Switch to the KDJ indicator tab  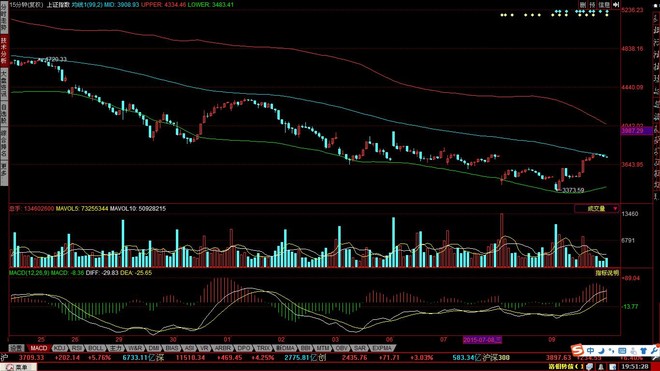(60, 348)
